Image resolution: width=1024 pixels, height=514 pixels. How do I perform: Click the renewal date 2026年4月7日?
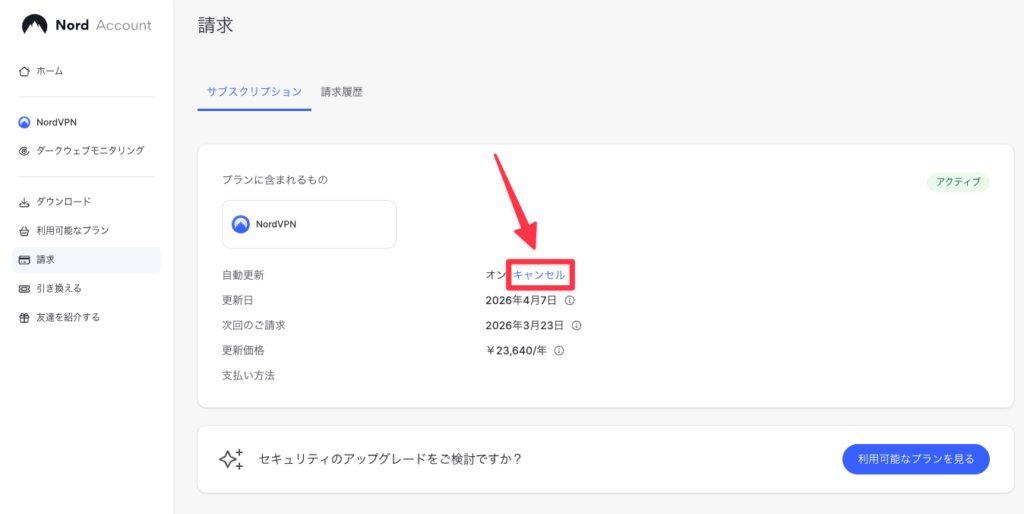point(521,300)
